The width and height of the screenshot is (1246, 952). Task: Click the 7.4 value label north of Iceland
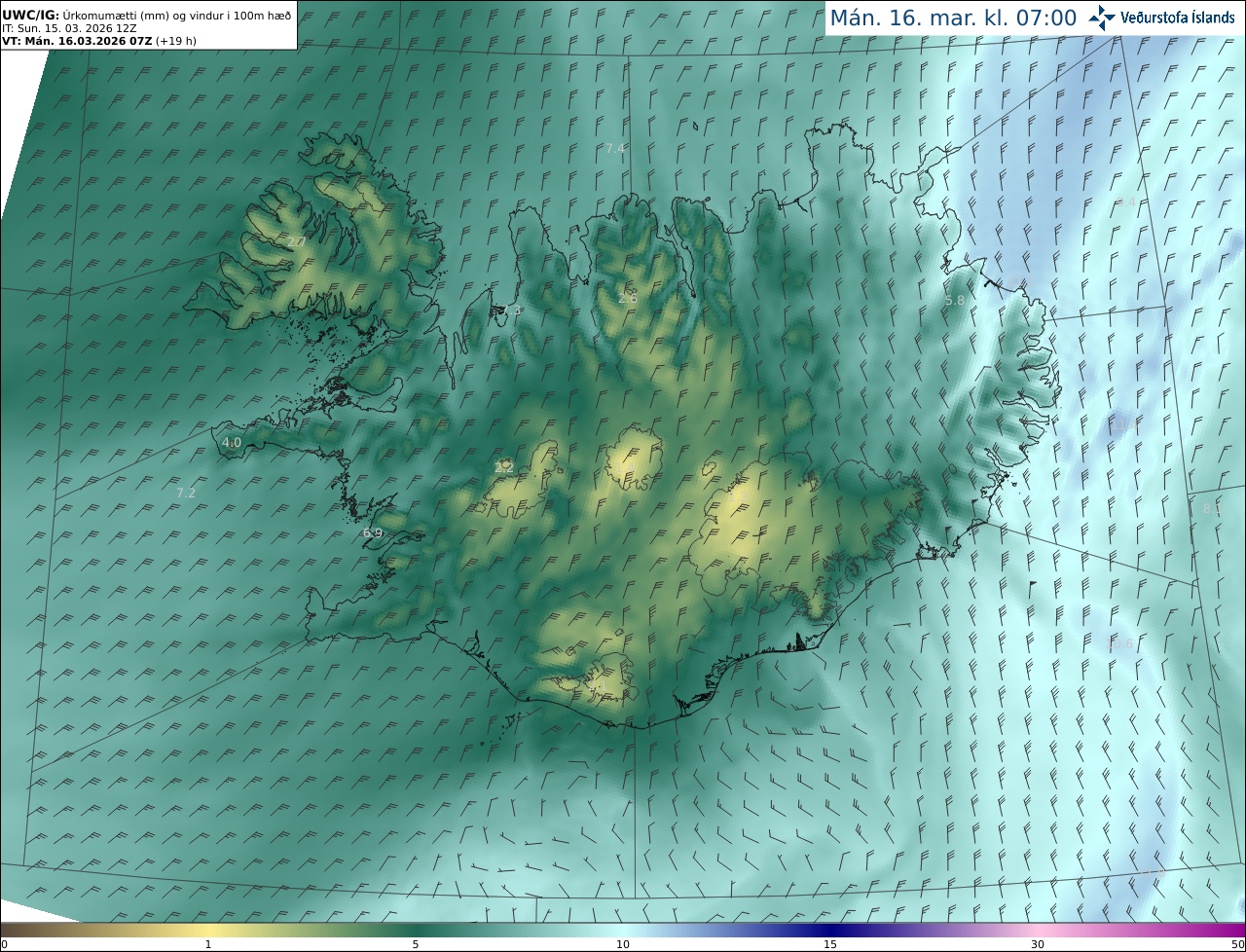615,148
